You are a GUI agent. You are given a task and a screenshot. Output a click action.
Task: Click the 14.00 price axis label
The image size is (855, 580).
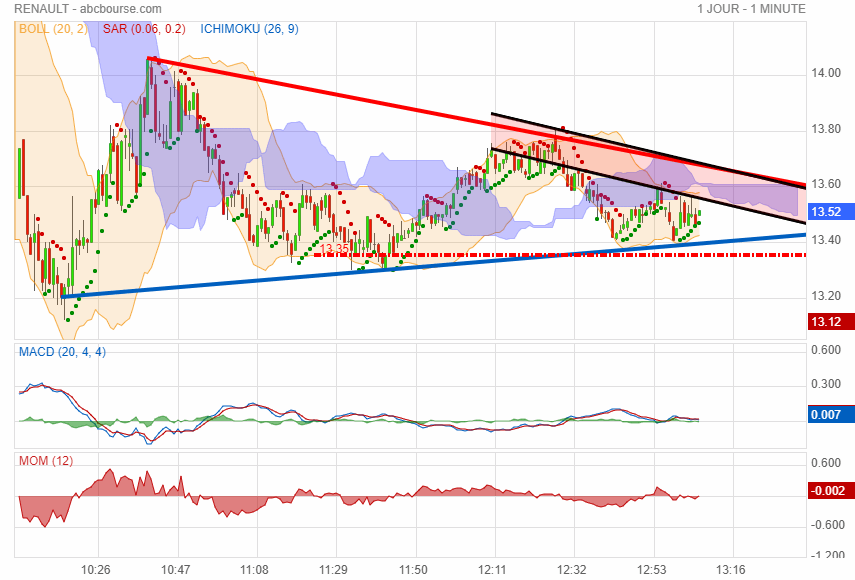click(x=826, y=73)
